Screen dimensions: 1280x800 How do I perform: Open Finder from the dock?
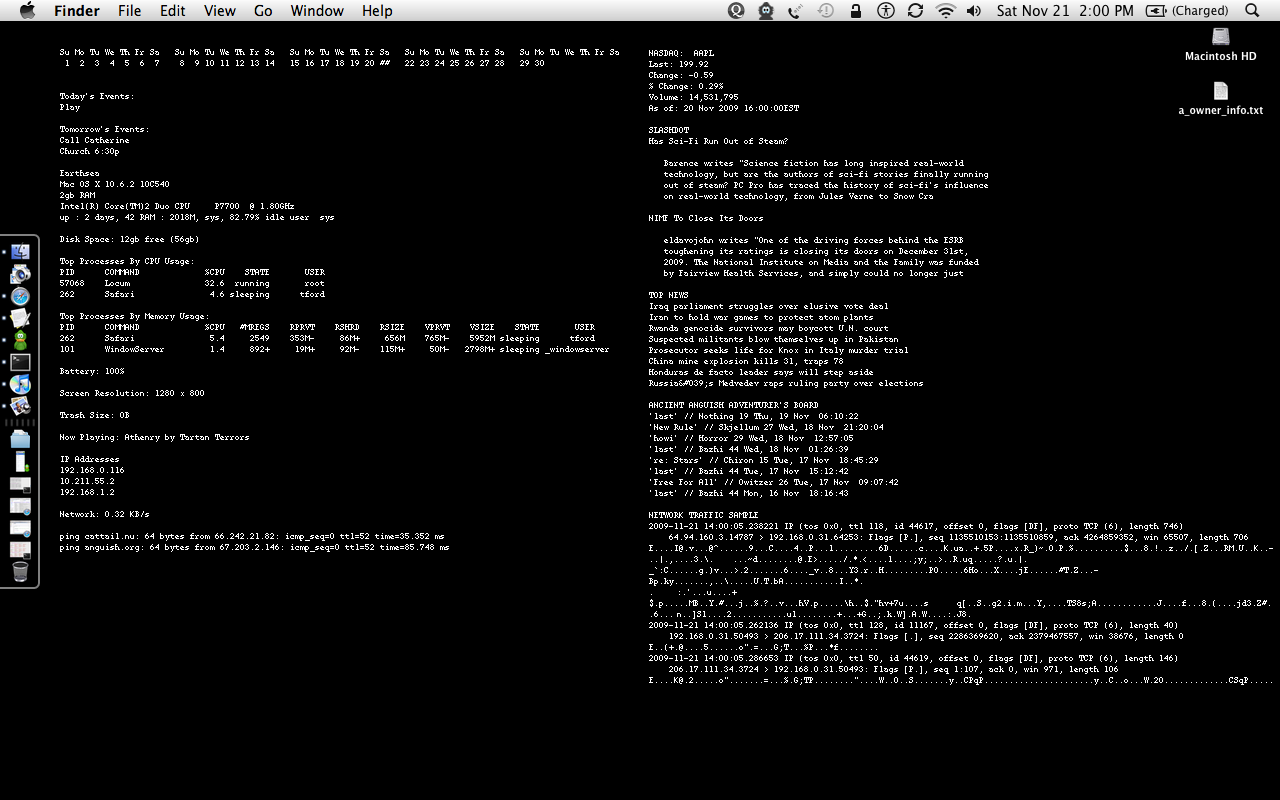click(20, 252)
